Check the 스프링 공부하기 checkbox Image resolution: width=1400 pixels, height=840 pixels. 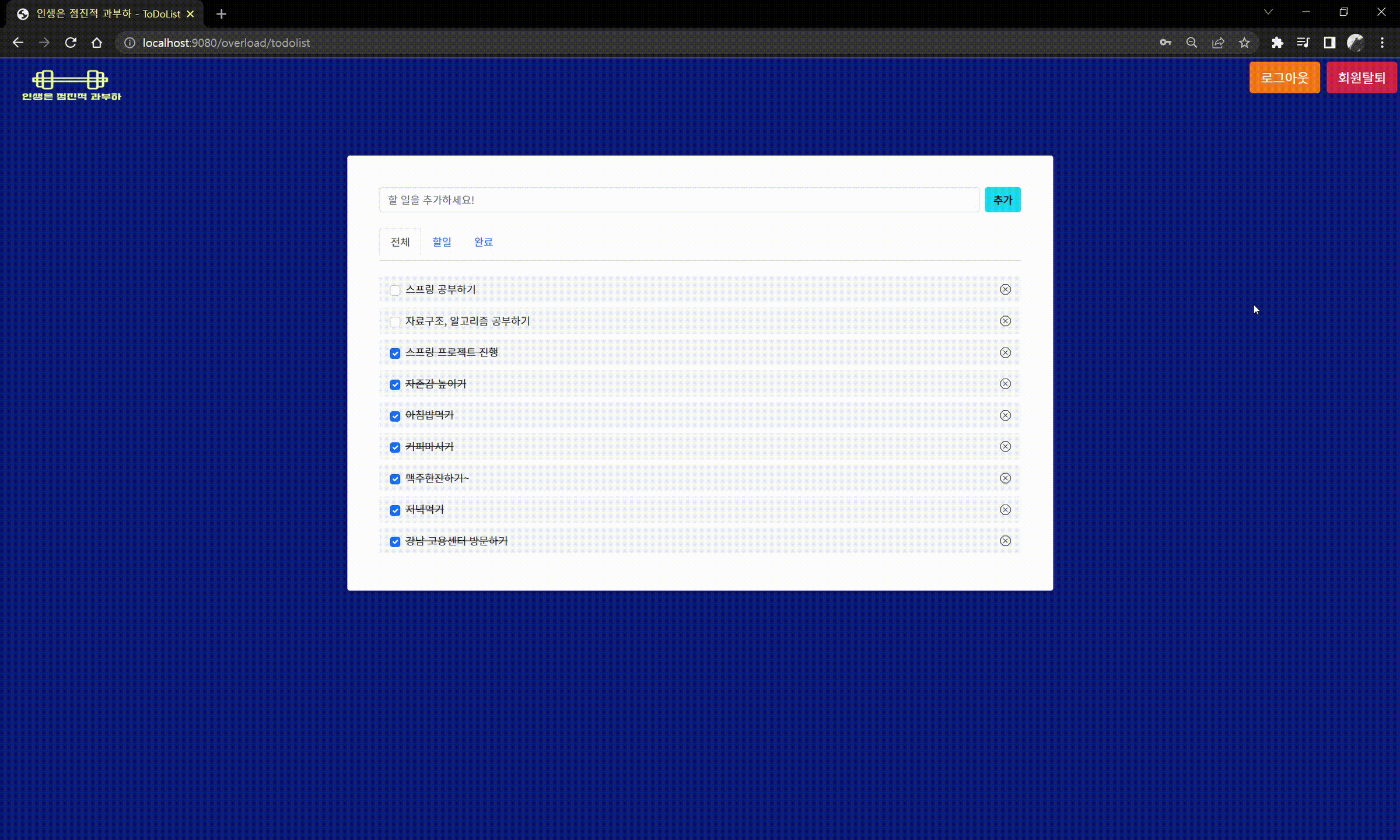395,290
